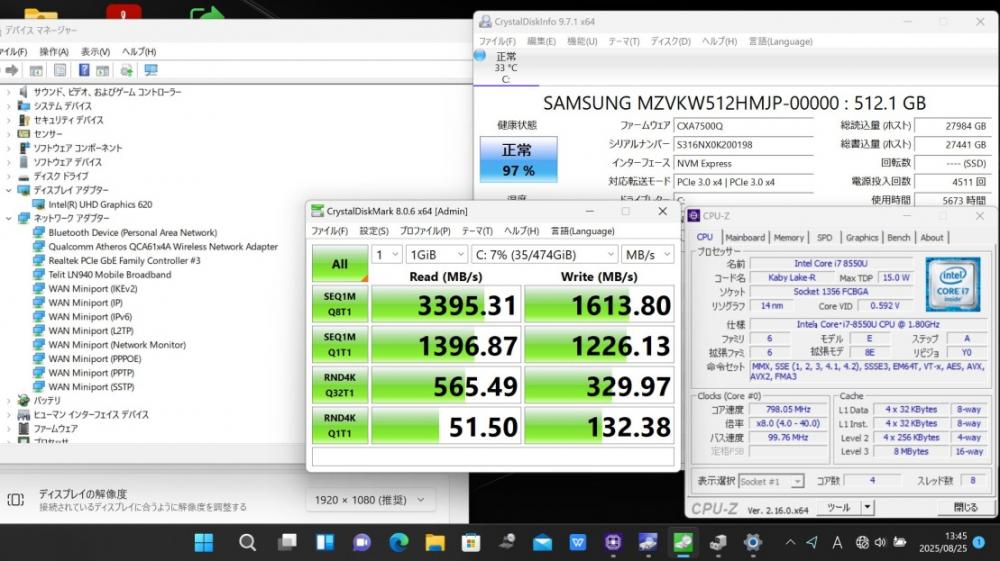Click the blue help question-mark toolbar icon
Image resolution: width=1000 pixels, height=561 pixels.
(x=84, y=70)
